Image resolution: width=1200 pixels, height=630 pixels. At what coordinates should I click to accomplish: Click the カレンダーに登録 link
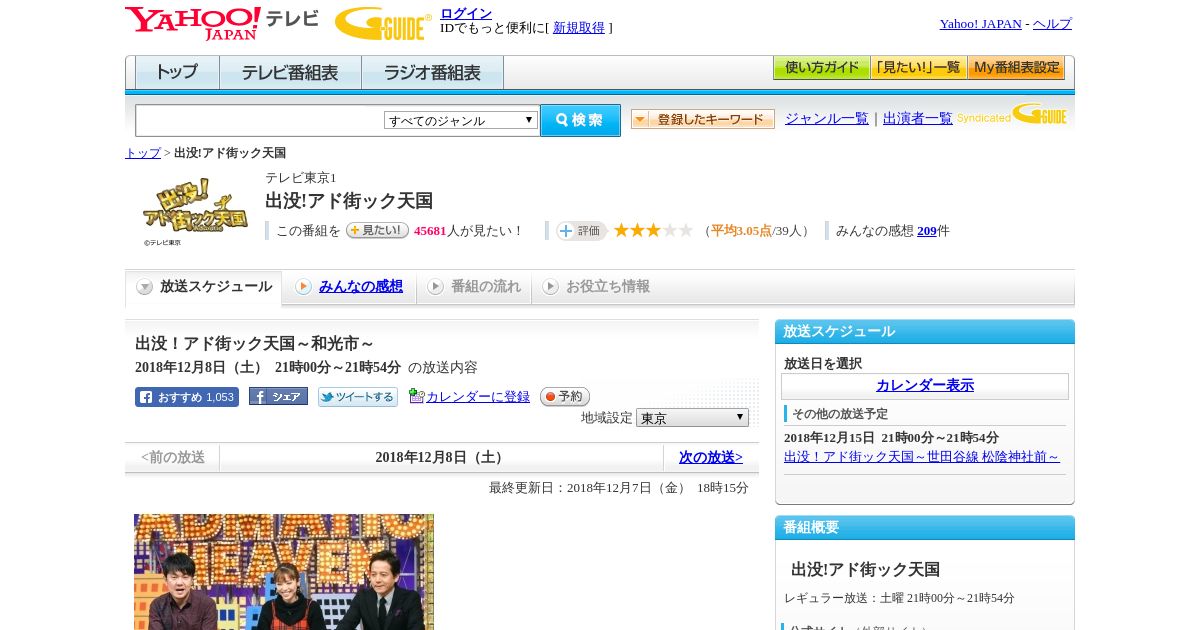pos(477,397)
